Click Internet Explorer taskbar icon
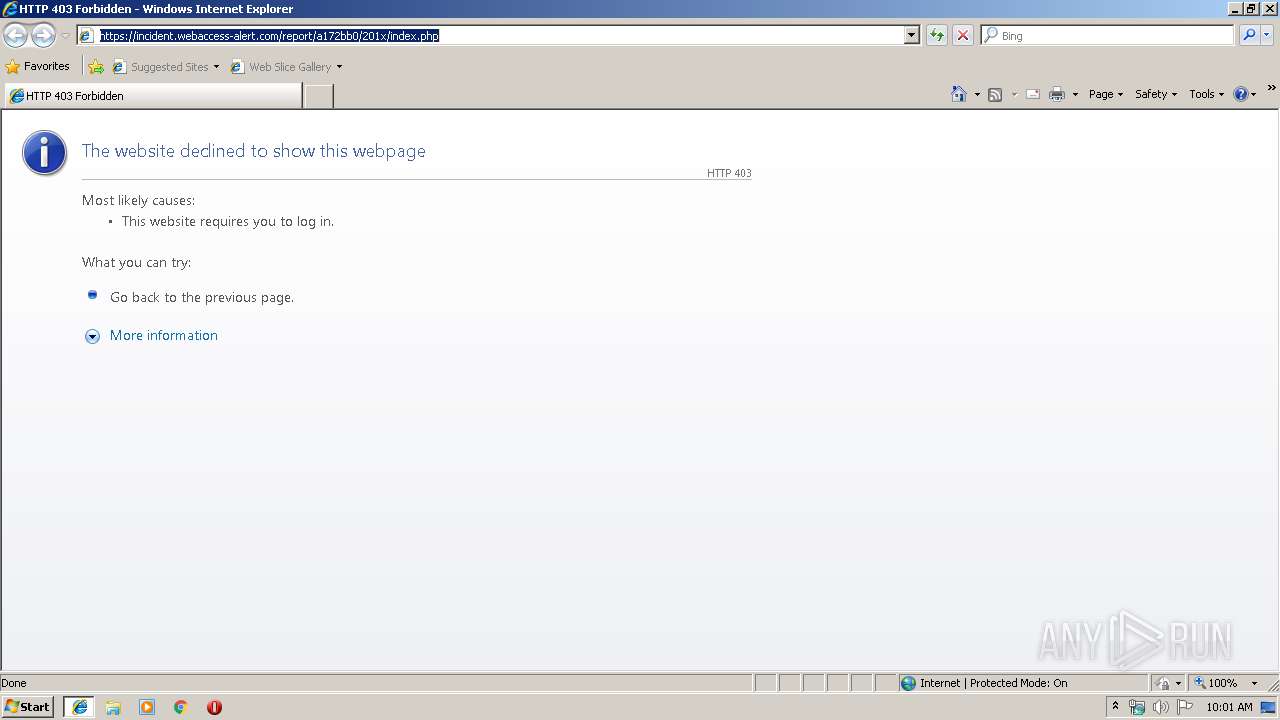This screenshot has height=720, width=1280. 80,707
